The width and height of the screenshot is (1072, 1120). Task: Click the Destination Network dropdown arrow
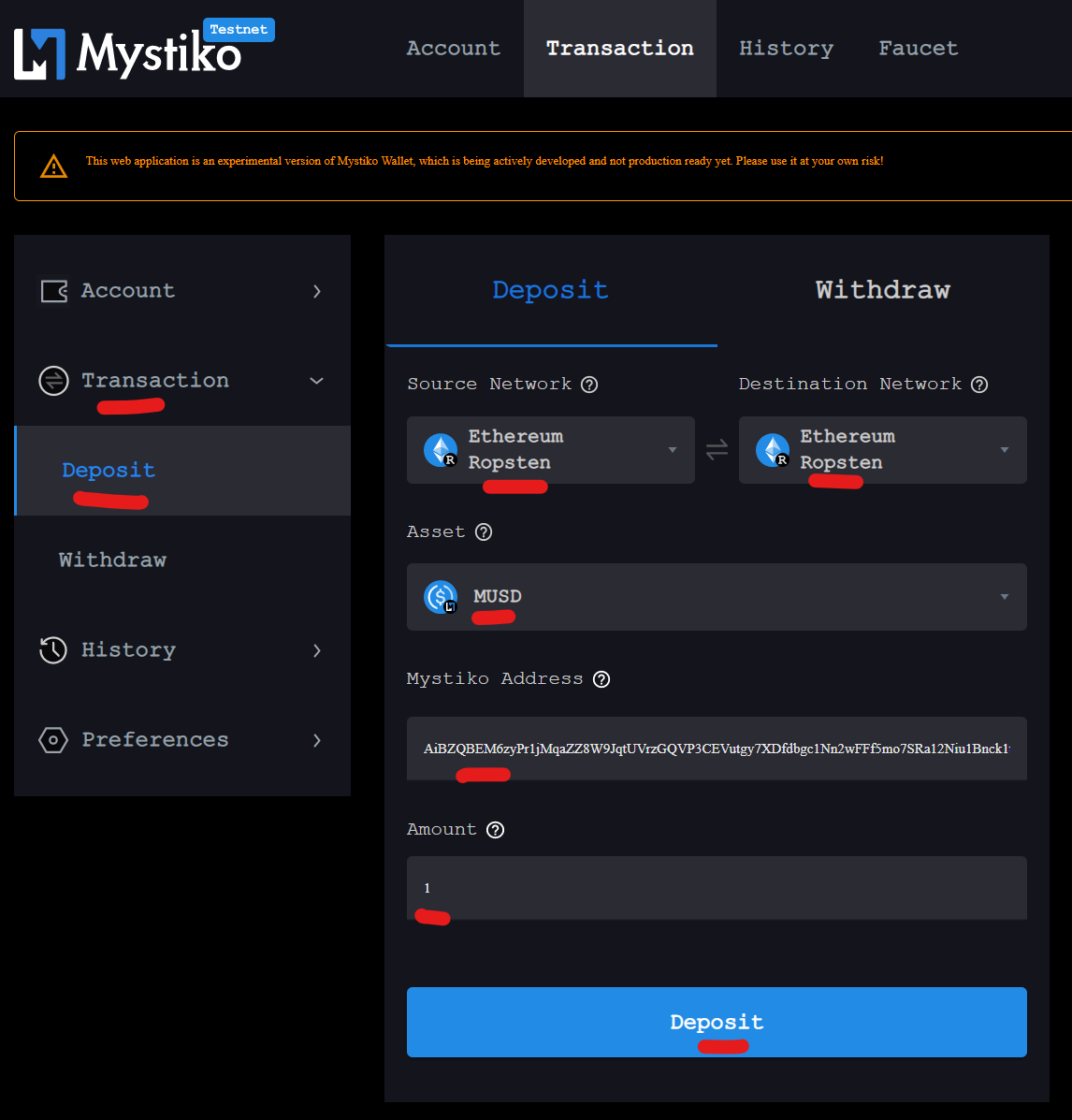pyautogui.click(x=1004, y=450)
